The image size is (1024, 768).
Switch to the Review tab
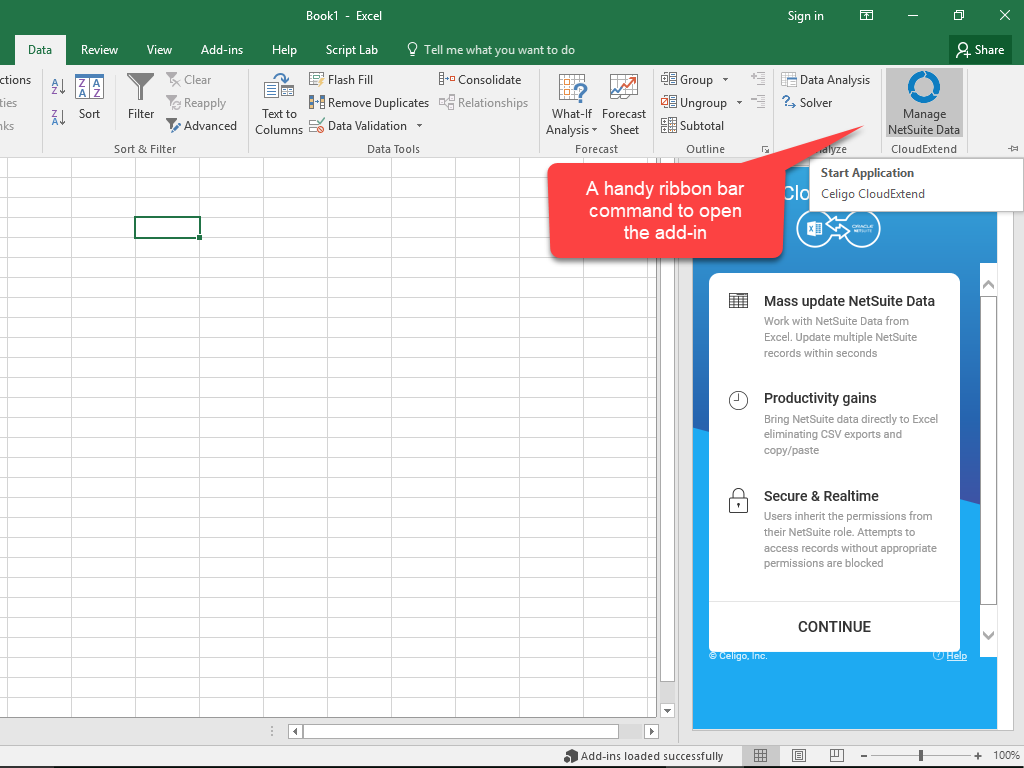click(x=99, y=50)
